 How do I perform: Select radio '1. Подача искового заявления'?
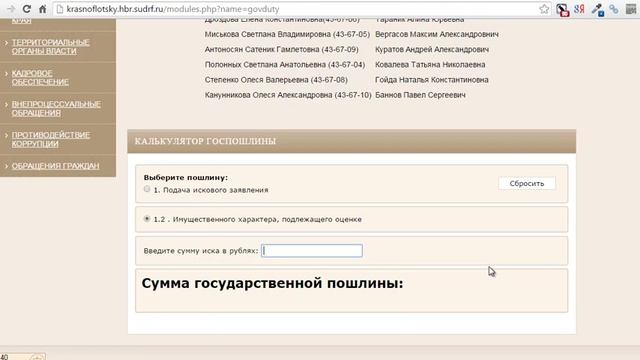(x=147, y=189)
